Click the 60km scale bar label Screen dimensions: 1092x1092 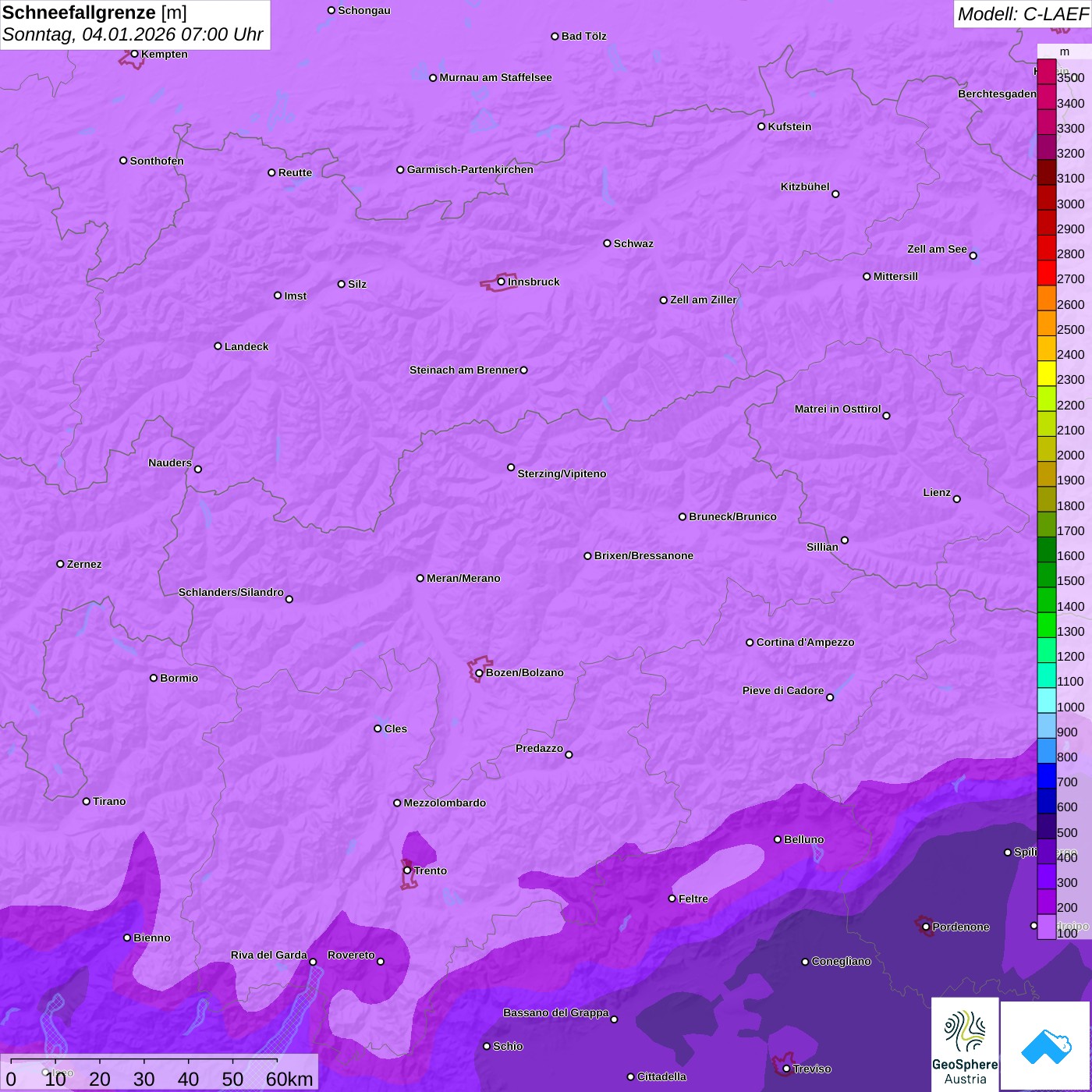289,1079
